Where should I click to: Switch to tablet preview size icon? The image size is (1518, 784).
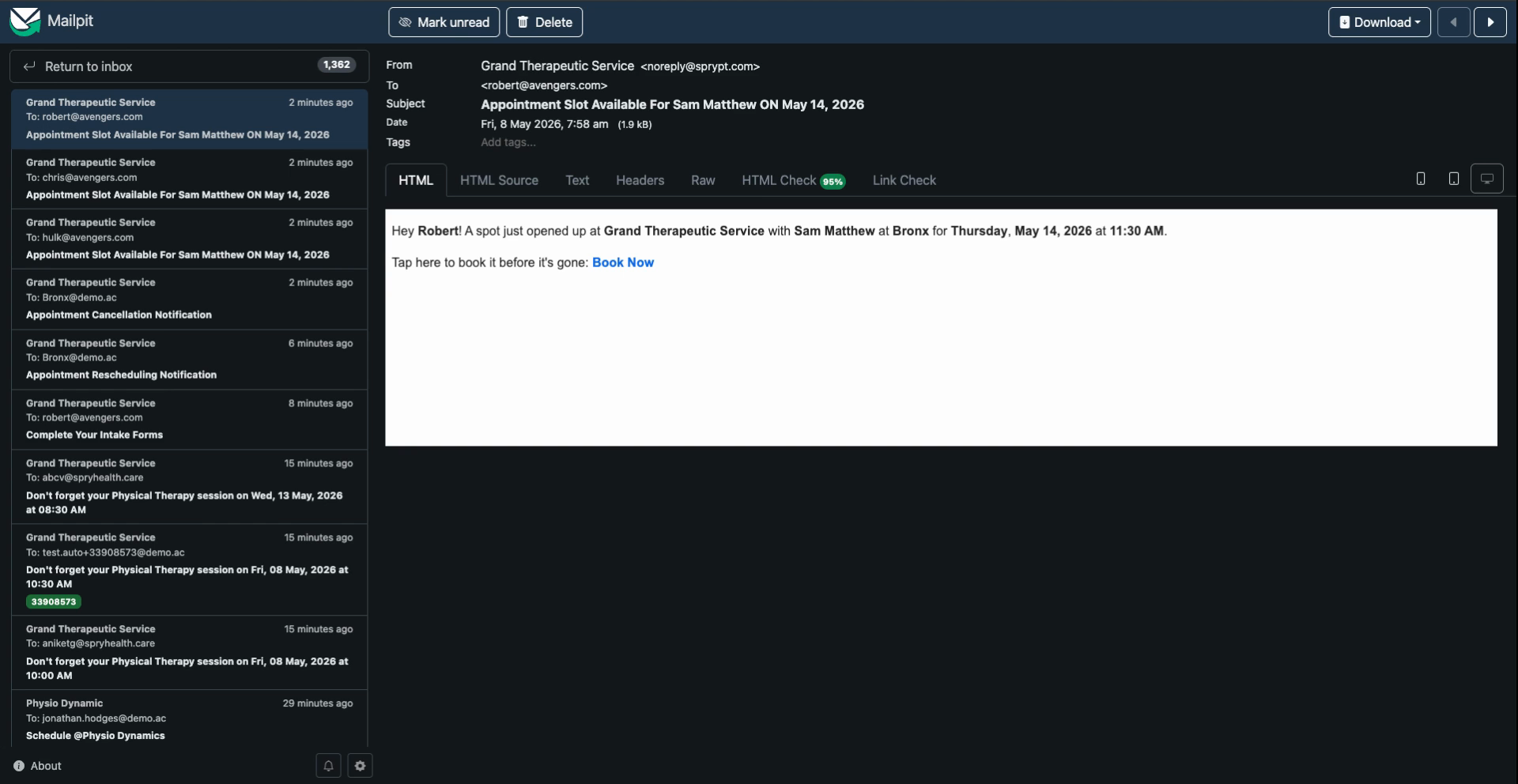pos(1454,179)
